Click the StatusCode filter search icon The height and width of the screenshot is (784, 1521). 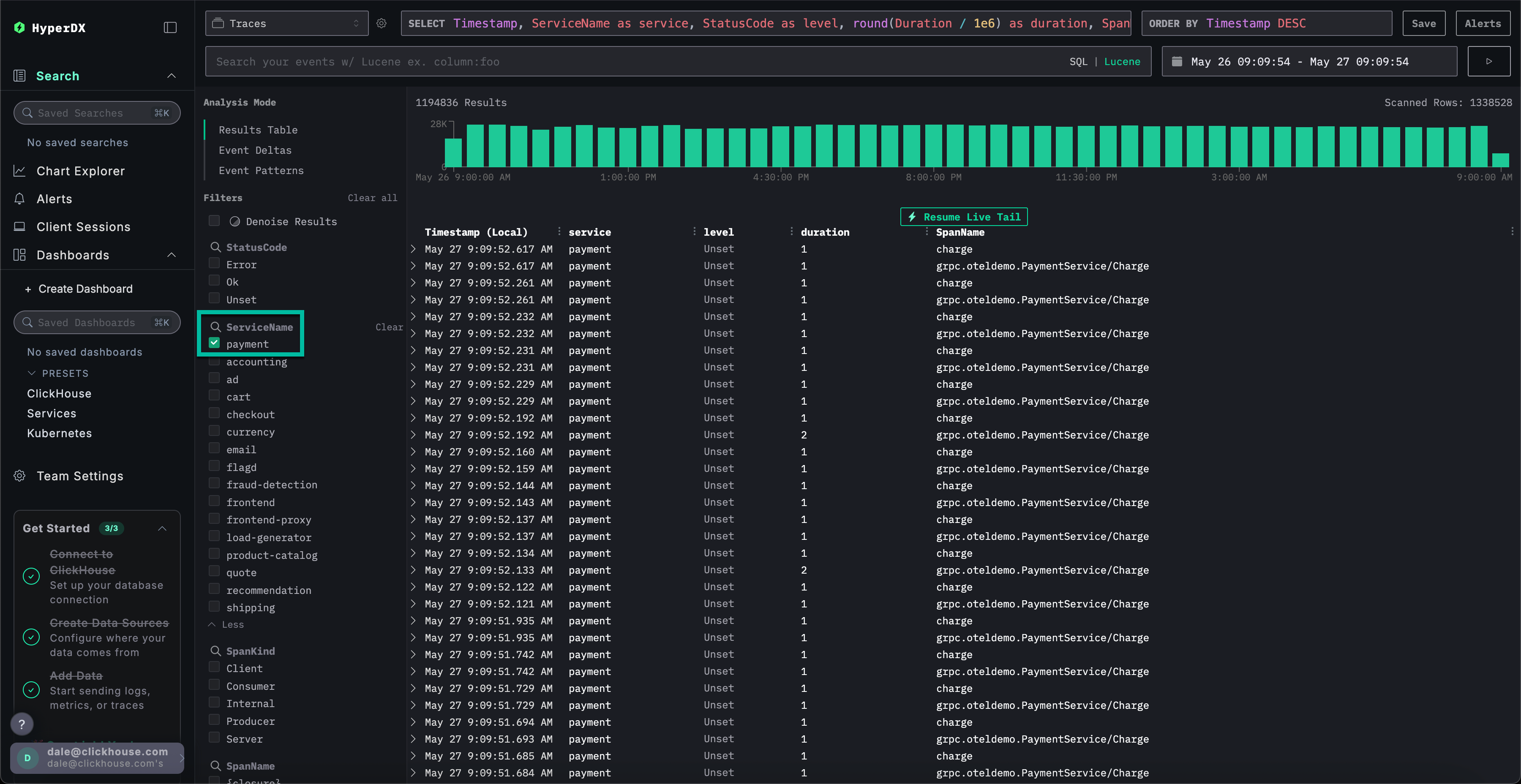[x=215, y=248]
